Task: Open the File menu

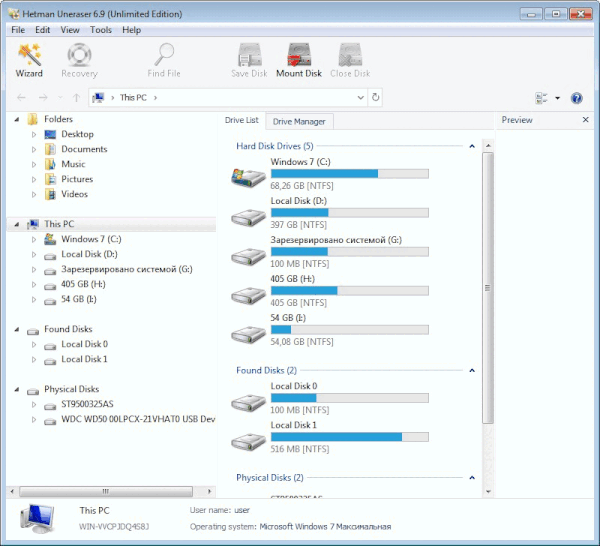Action: click(x=18, y=30)
